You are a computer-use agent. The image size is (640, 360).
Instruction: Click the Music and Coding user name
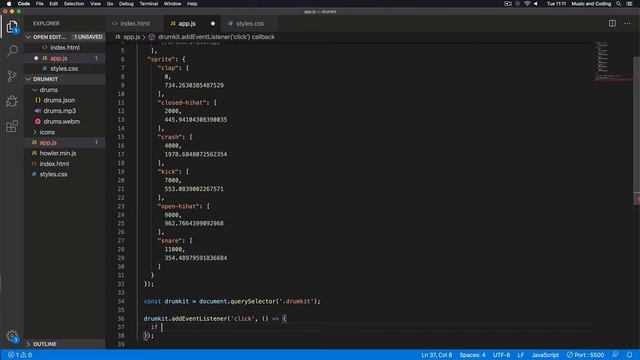(591, 4)
